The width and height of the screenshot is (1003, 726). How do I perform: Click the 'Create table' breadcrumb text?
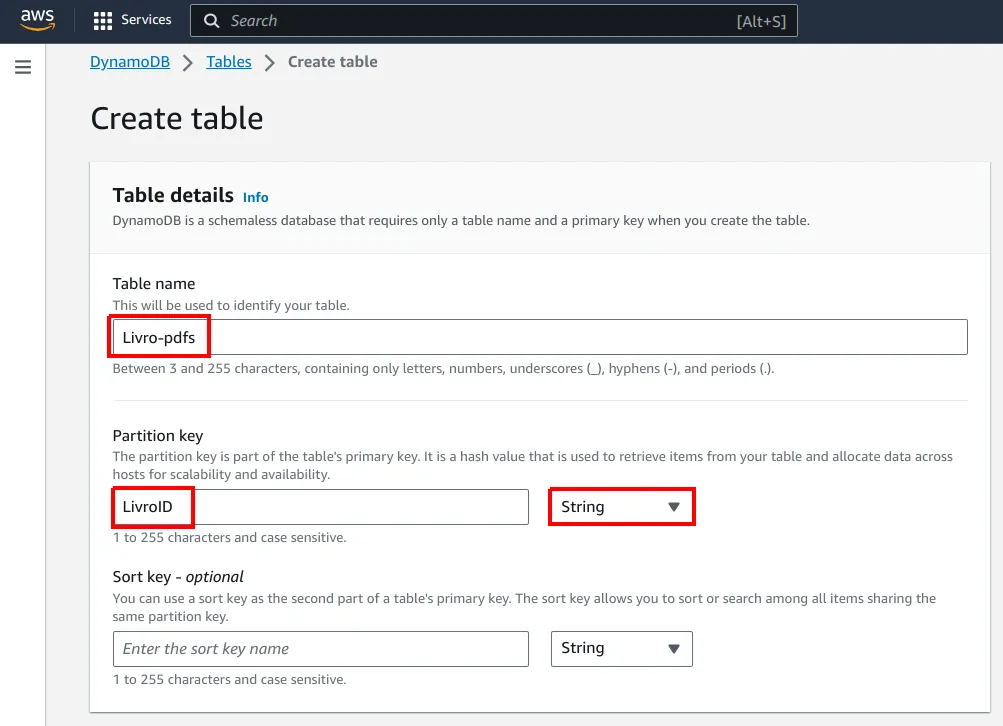pyautogui.click(x=333, y=62)
